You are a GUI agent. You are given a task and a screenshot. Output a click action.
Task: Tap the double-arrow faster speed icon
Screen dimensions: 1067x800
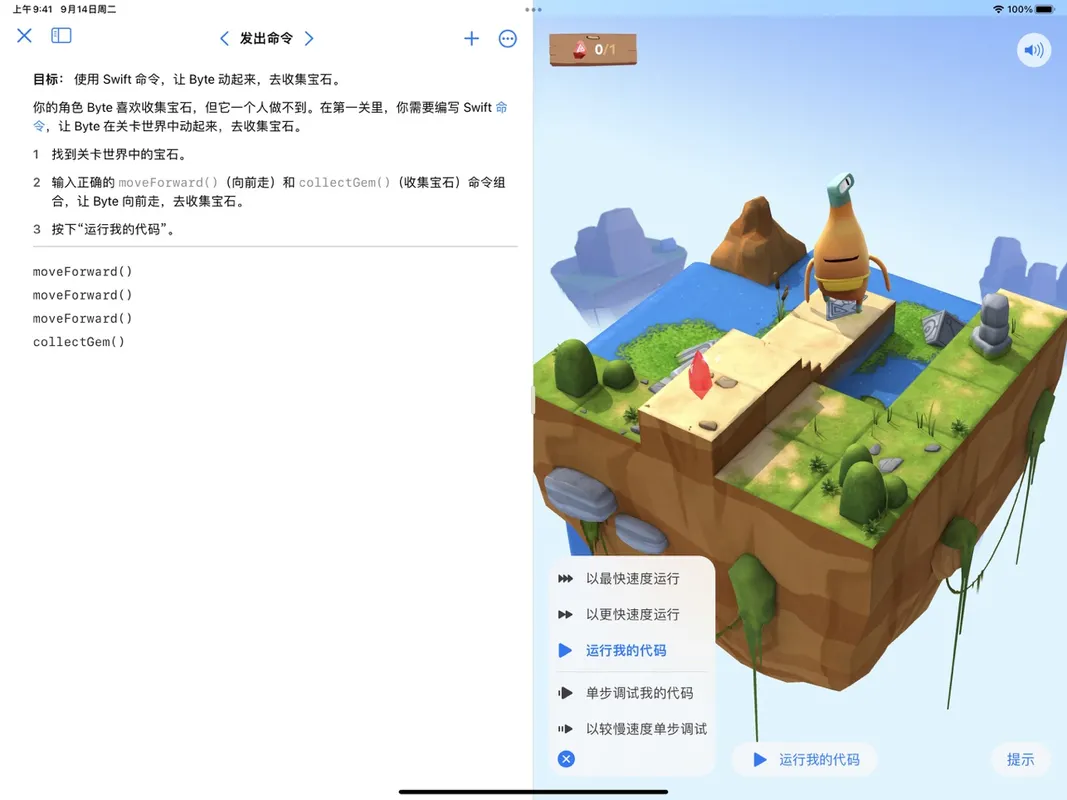point(565,615)
